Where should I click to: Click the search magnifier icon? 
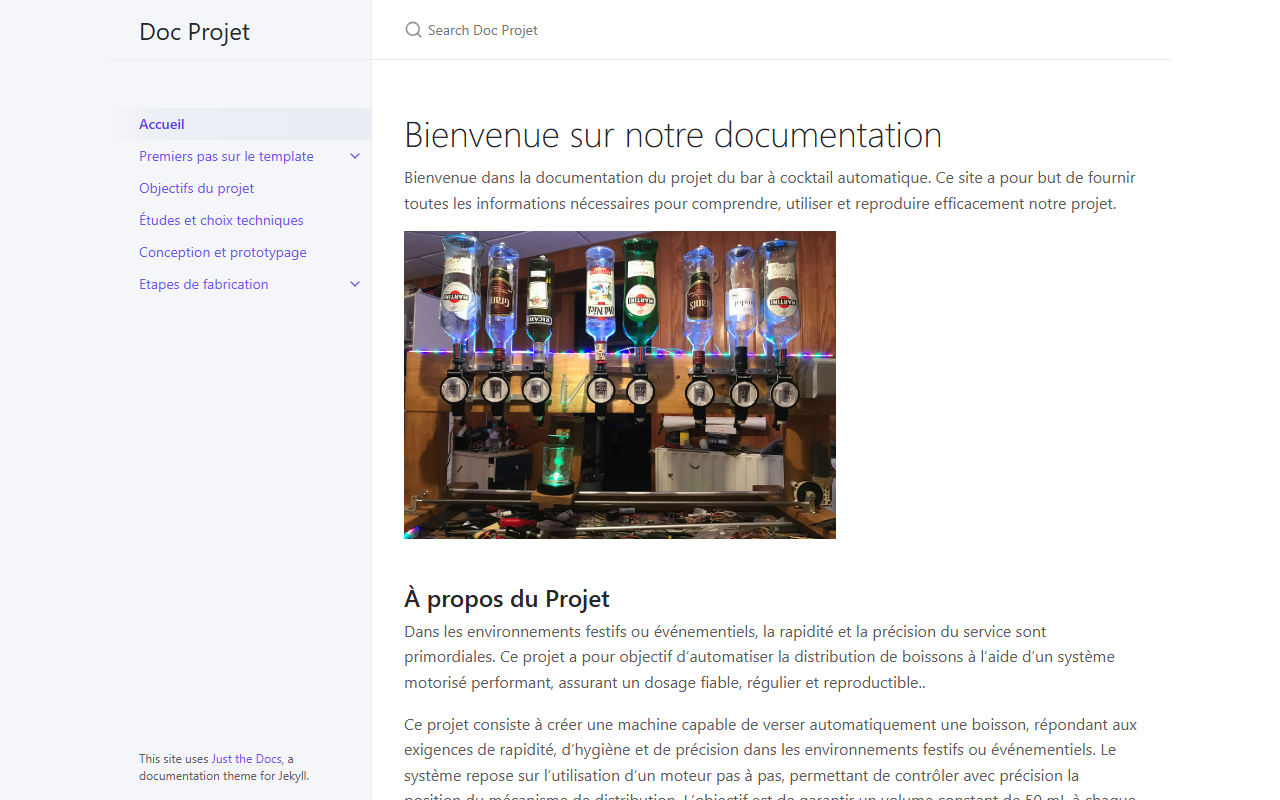pos(413,30)
